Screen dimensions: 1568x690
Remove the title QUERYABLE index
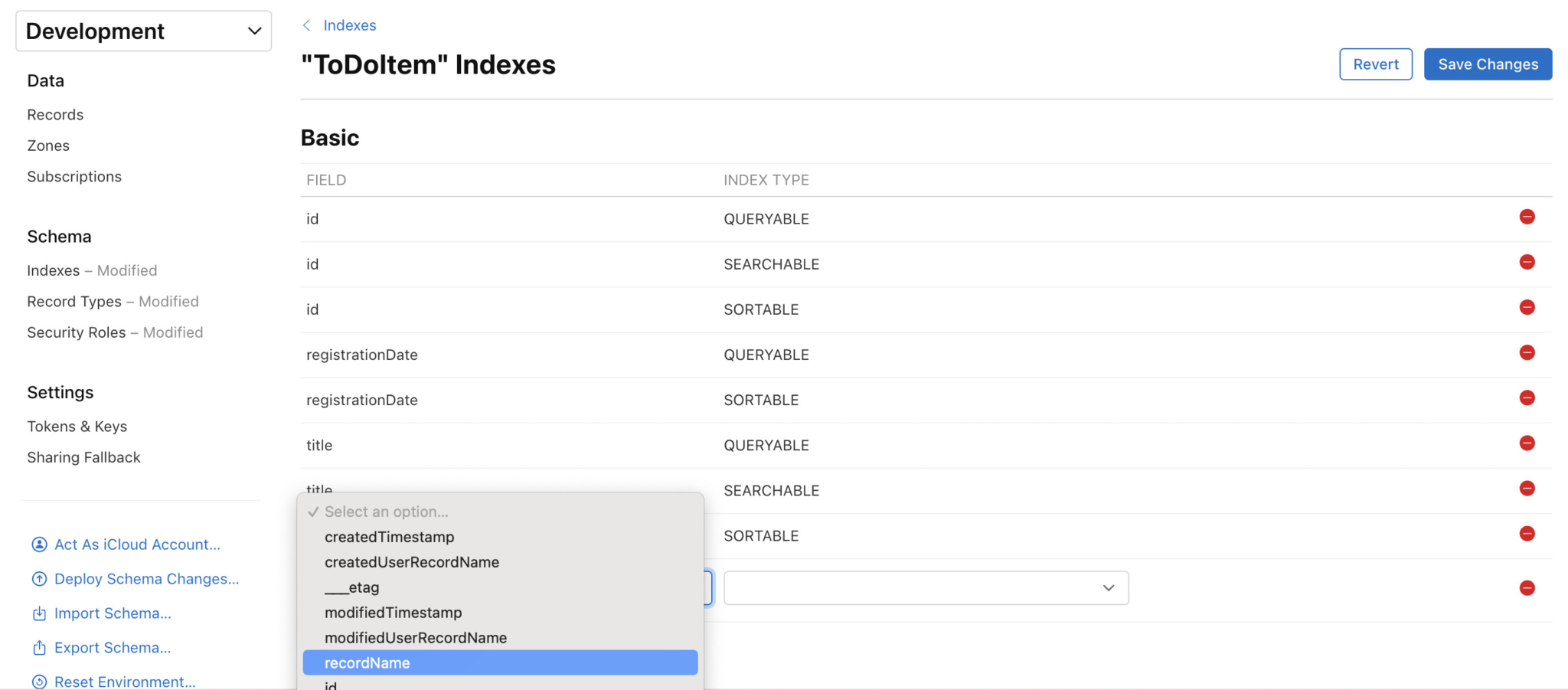click(1527, 443)
